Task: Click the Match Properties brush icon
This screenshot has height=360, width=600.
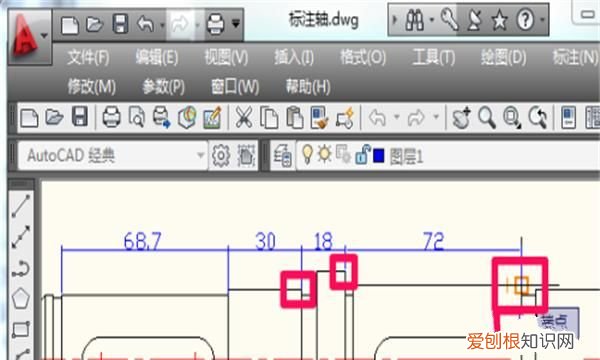Action: pos(320,117)
